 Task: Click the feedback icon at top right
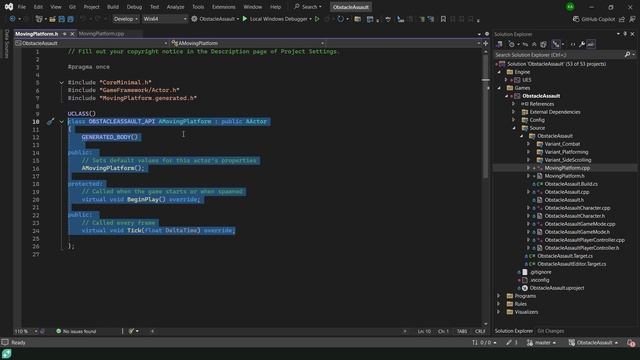click(632, 19)
